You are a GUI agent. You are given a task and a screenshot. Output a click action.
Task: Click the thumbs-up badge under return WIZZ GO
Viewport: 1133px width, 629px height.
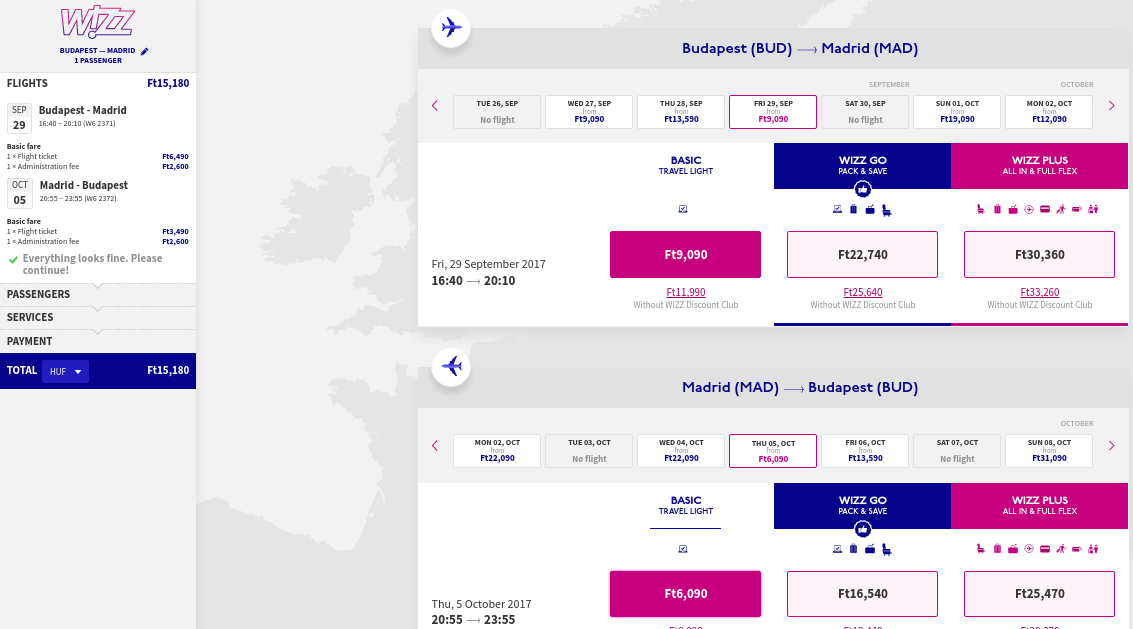click(x=862, y=529)
